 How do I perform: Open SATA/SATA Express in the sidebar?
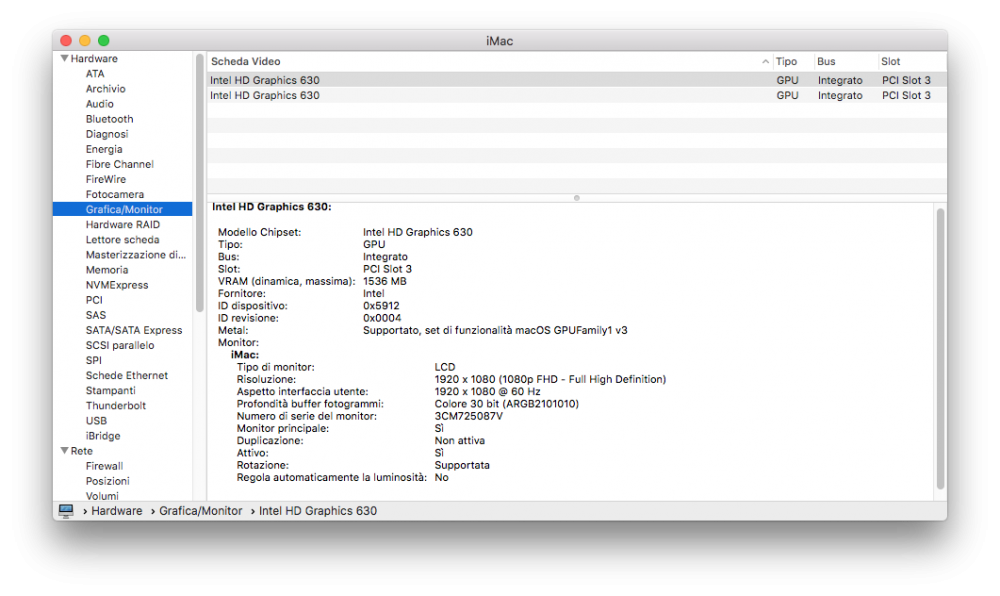tap(134, 330)
